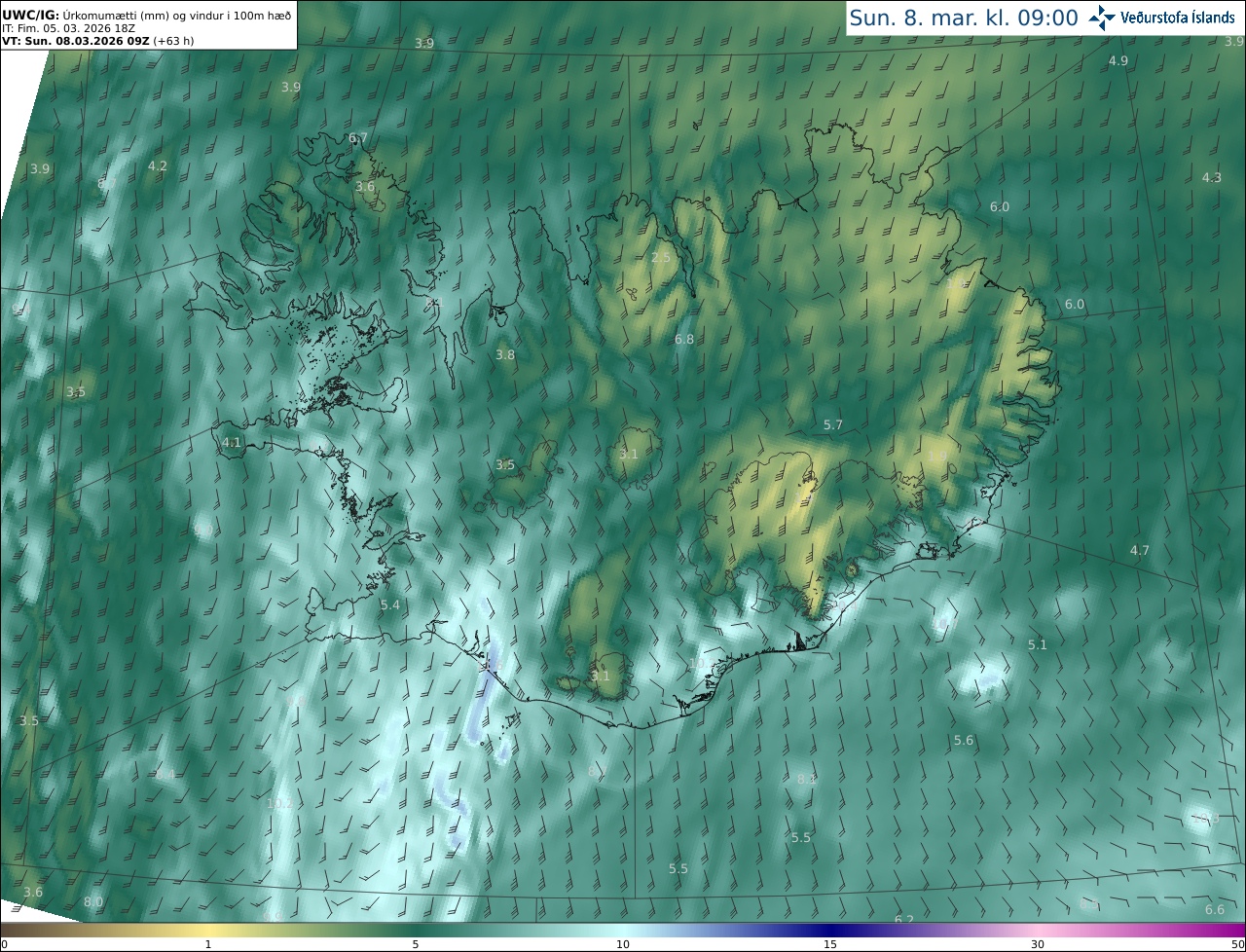Click the Veðurstofa Íslands name text
The image size is (1246, 952).
[x=1178, y=18]
